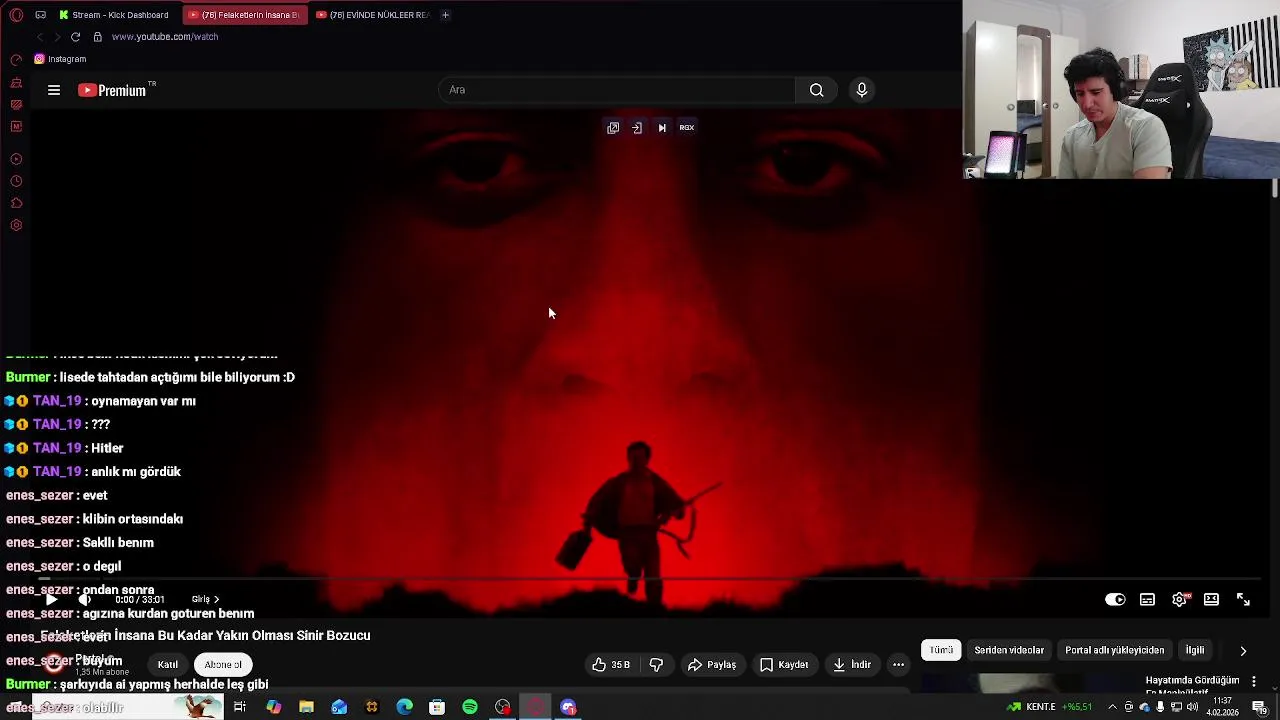Image resolution: width=1280 pixels, height=720 pixels.
Task: Open Microsoft Edge from the taskbar
Action: [404, 708]
